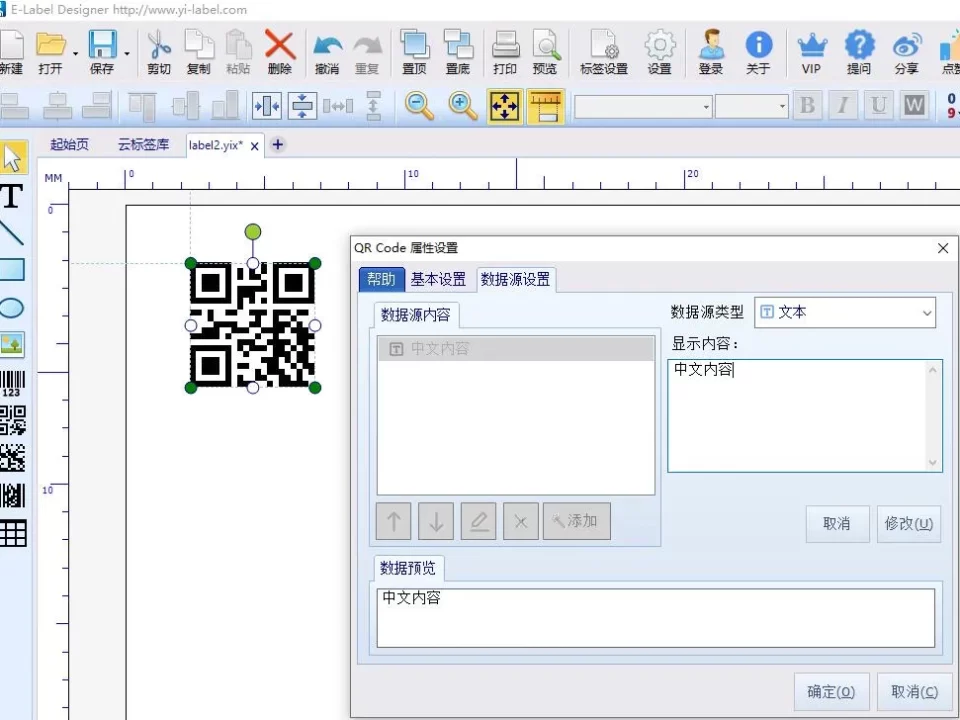Open a file with 打开 icon
The height and width of the screenshot is (720, 960).
coord(50,51)
